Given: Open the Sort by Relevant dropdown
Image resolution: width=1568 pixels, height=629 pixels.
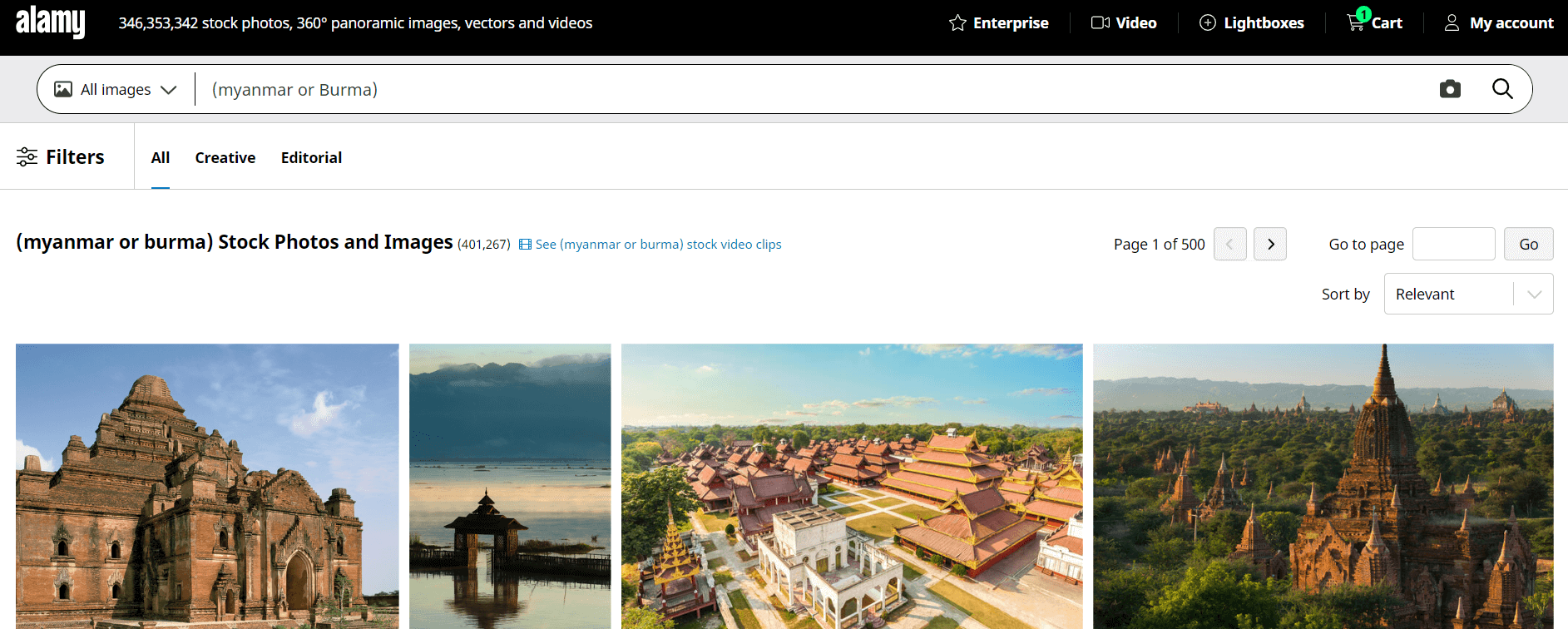Looking at the screenshot, I should [x=1469, y=294].
